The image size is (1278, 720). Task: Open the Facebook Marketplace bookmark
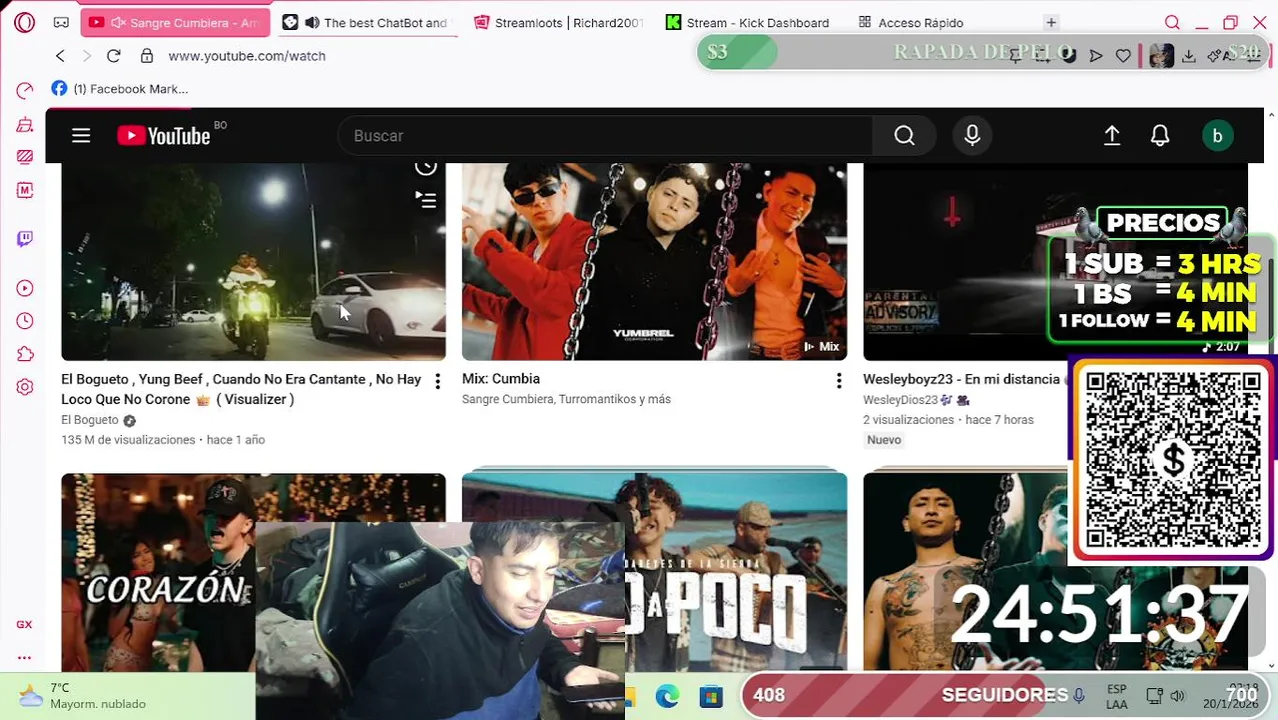[x=120, y=89]
